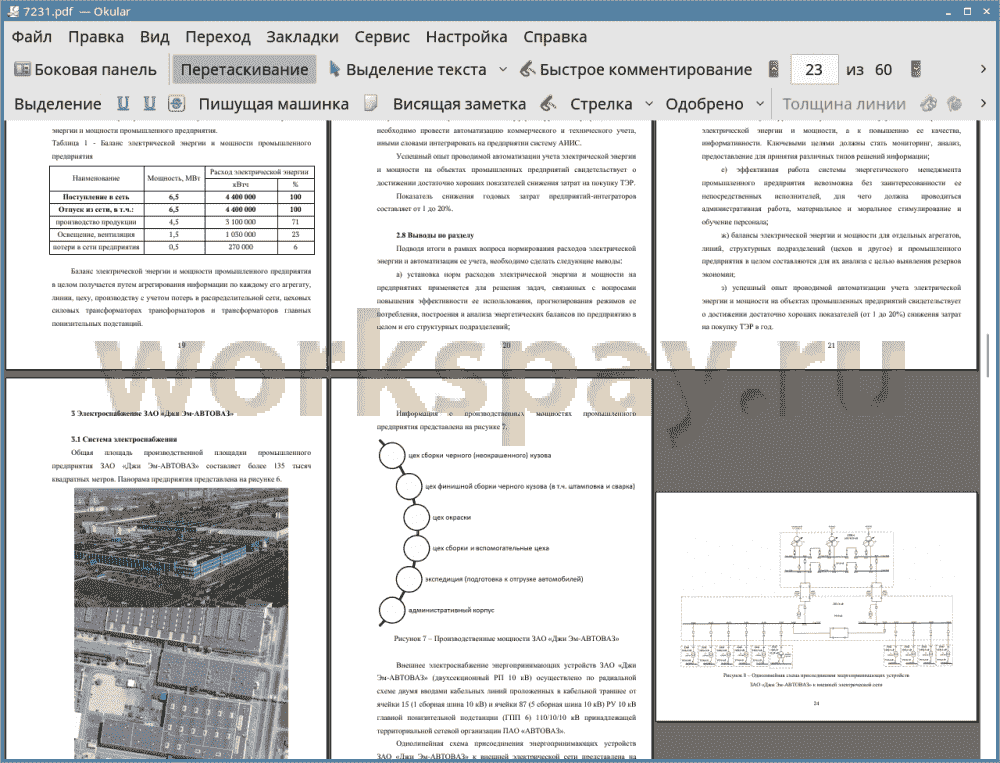Toggle the Боковая панель sidebar
Screen dimensions: 1000x763
[85, 70]
